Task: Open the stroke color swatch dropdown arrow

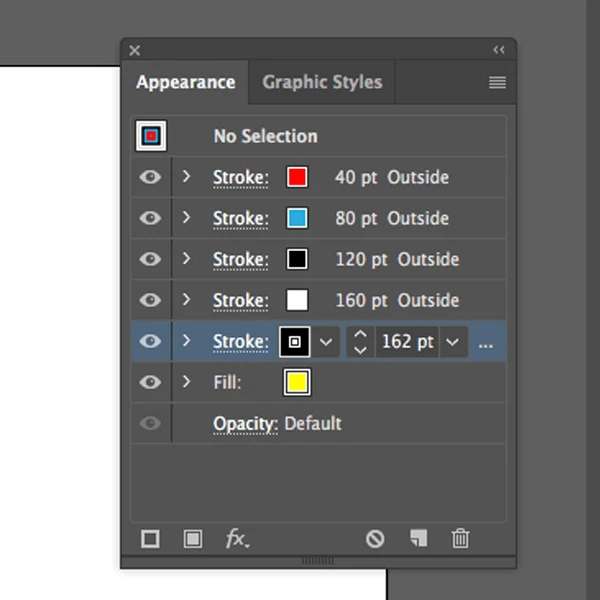Action: [x=326, y=342]
